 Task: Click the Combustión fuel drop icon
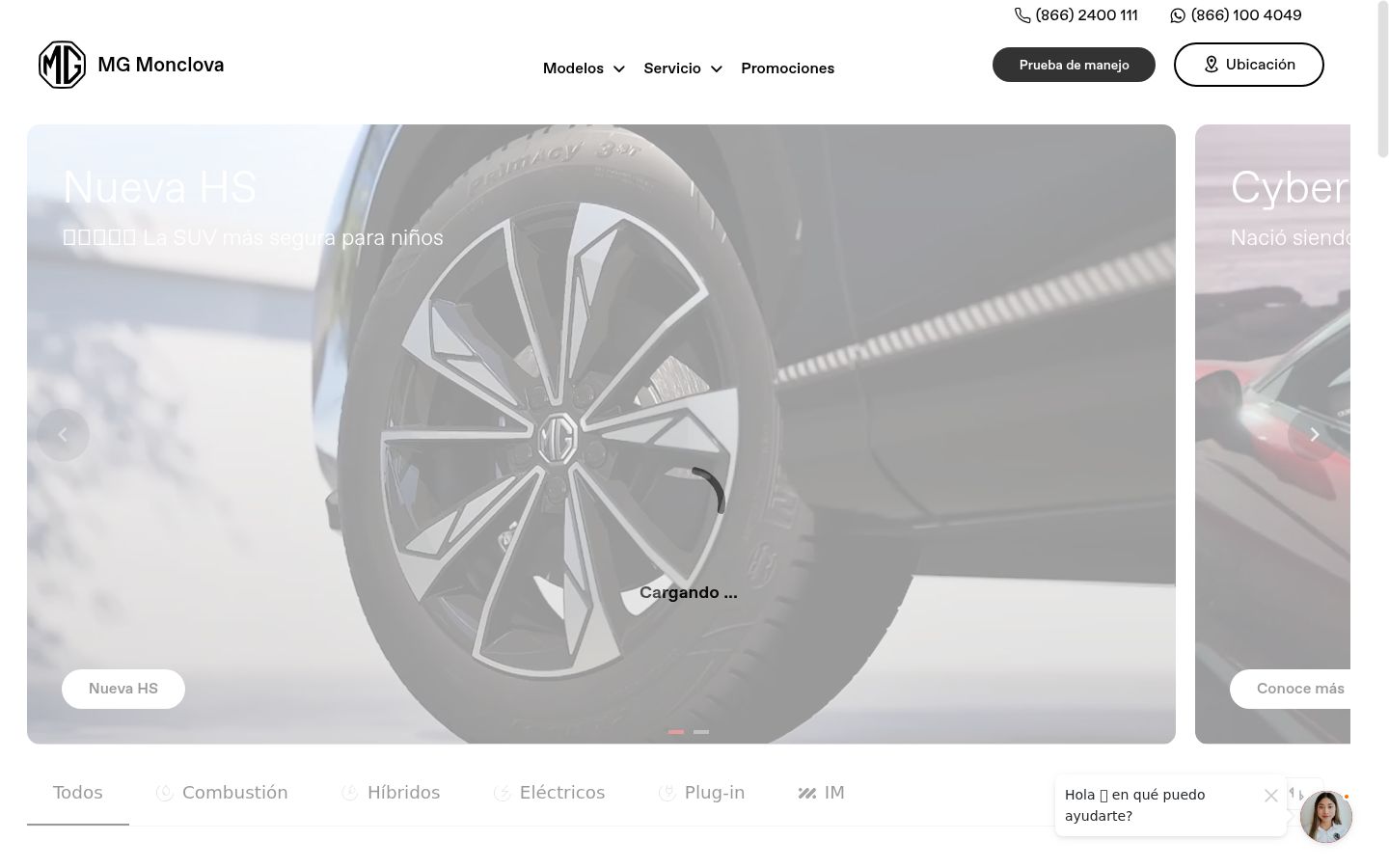pyautogui.click(x=165, y=793)
